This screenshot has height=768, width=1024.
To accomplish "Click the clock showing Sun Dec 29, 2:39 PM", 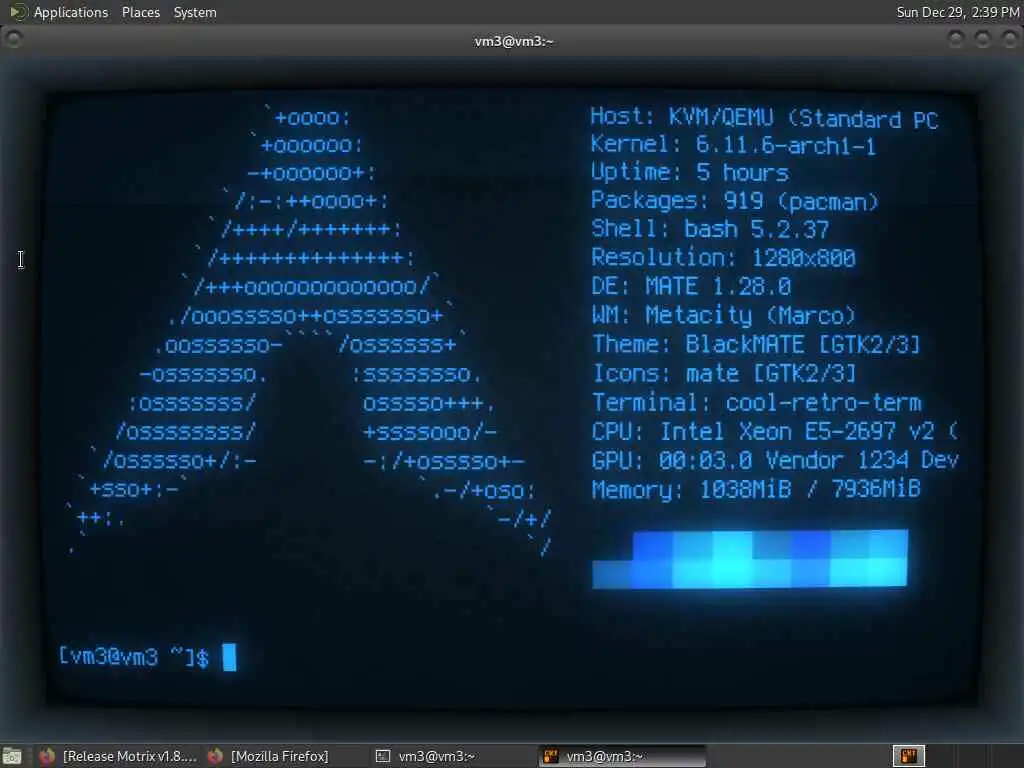I will click(957, 12).
